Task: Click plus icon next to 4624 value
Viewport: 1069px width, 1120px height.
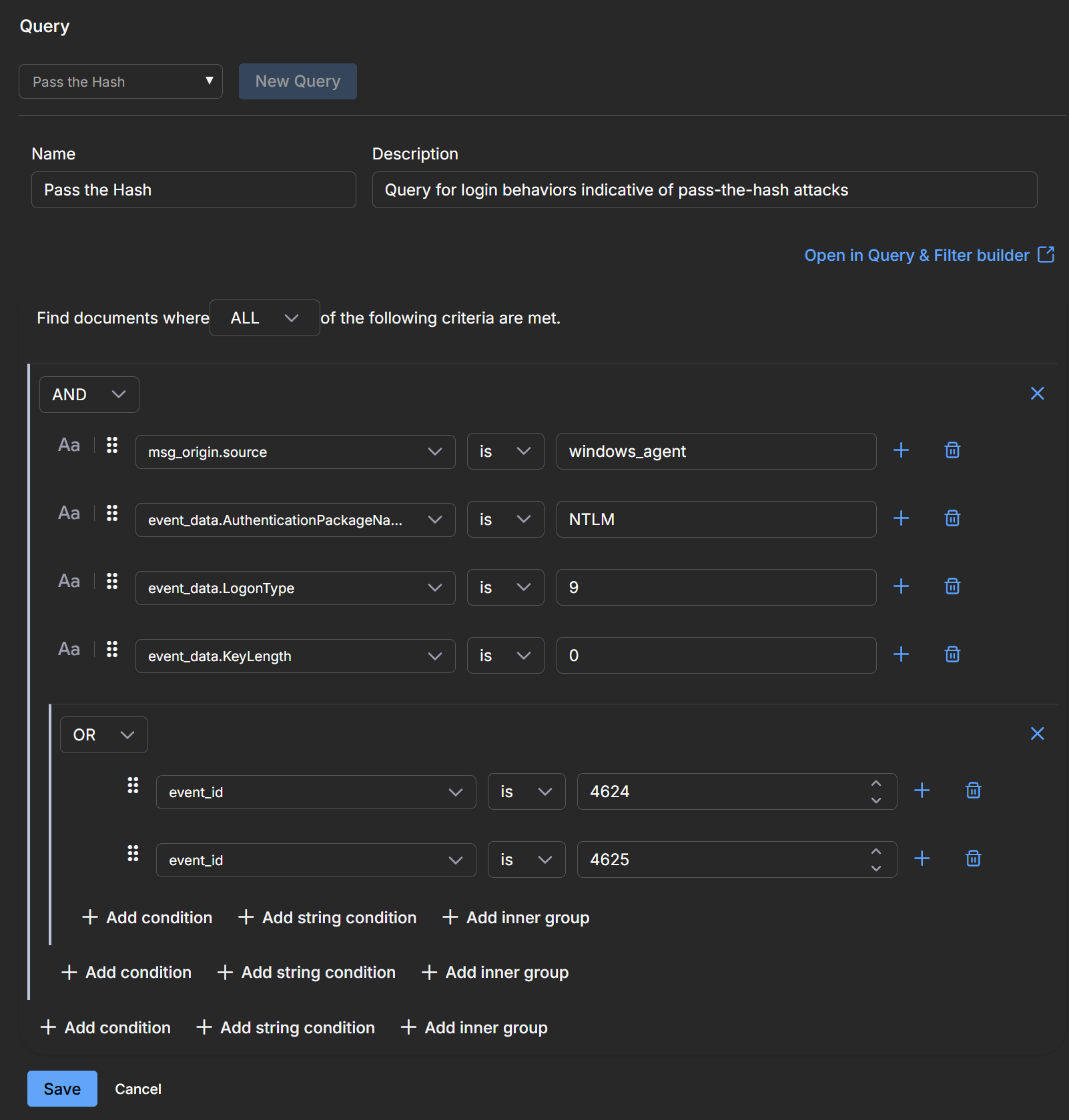Action: (x=922, y=790)
